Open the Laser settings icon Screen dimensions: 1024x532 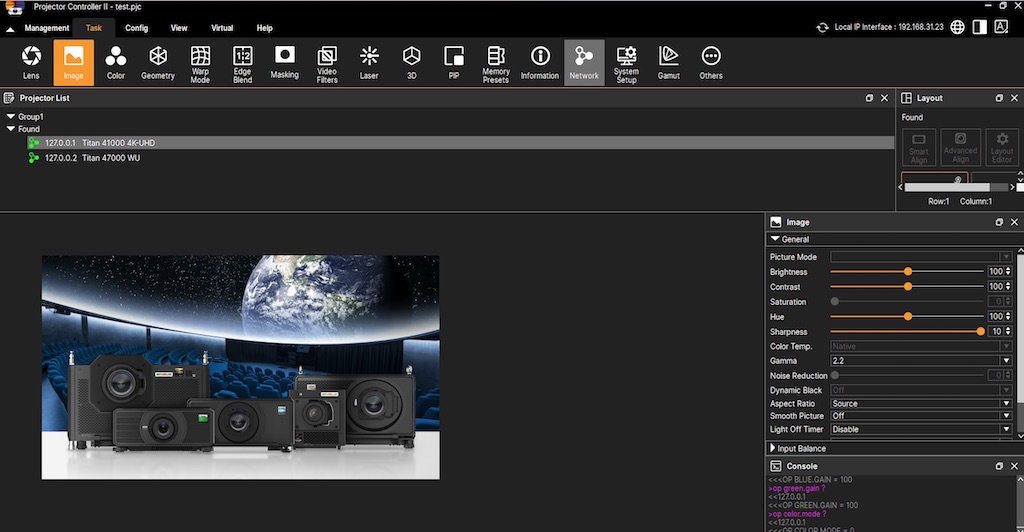(x=369, y=62)
